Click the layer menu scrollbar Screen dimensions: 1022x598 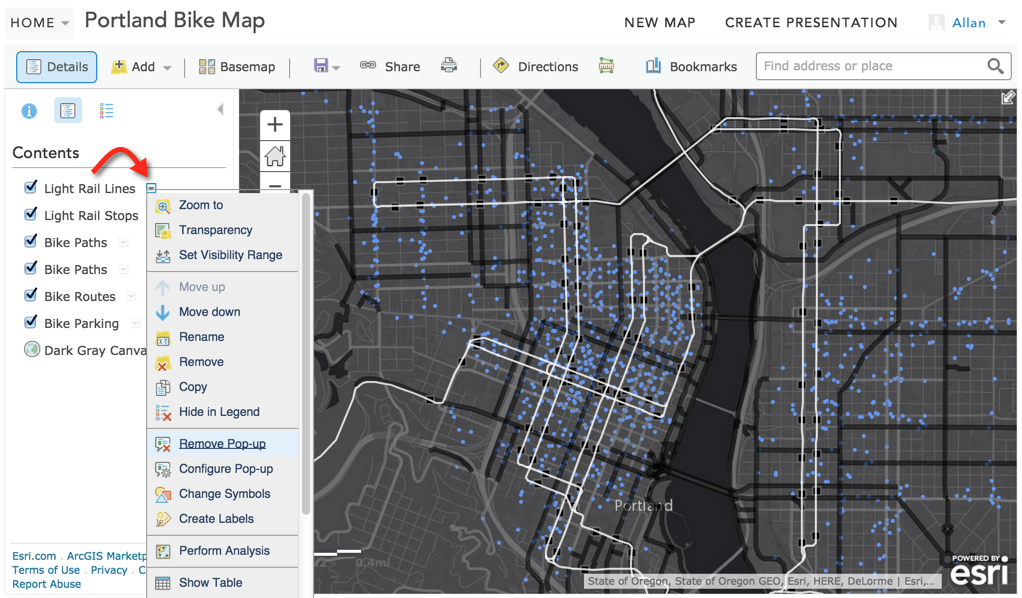(x=306, y=354)
